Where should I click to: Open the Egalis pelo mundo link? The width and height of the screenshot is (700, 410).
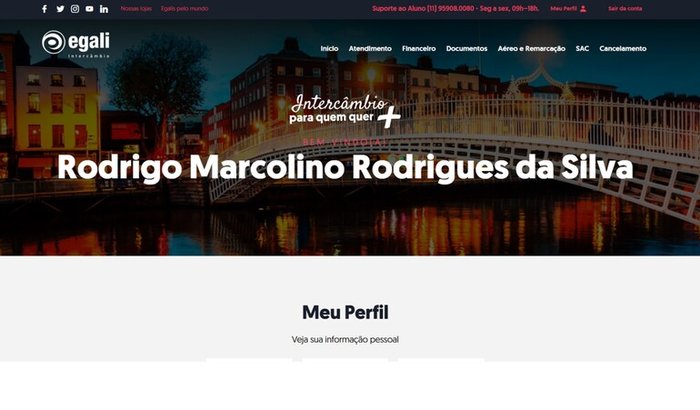[x=184, y=8]
